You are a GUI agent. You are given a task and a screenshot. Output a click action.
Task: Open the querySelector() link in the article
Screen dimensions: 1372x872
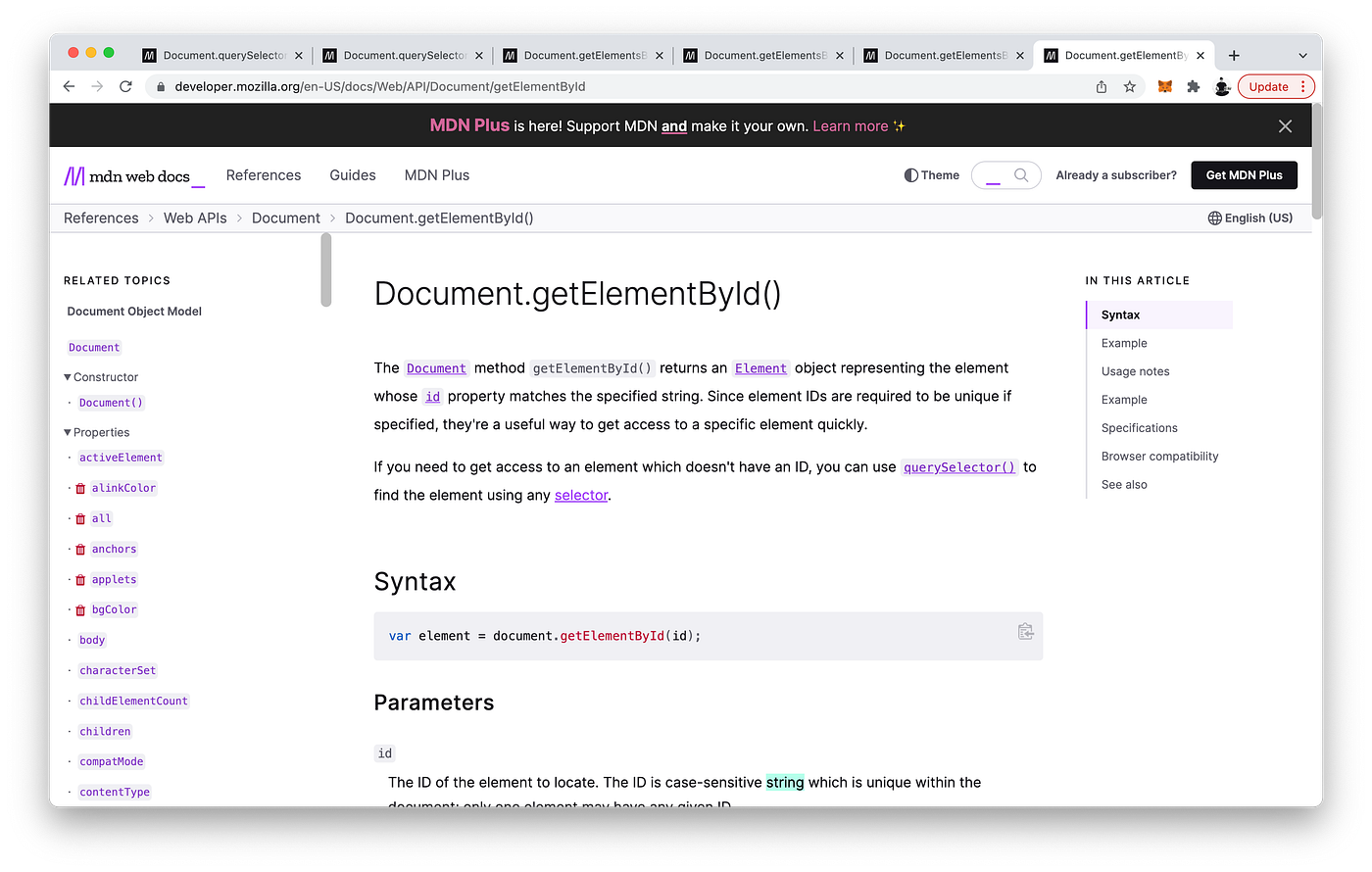tap(958, 466)
